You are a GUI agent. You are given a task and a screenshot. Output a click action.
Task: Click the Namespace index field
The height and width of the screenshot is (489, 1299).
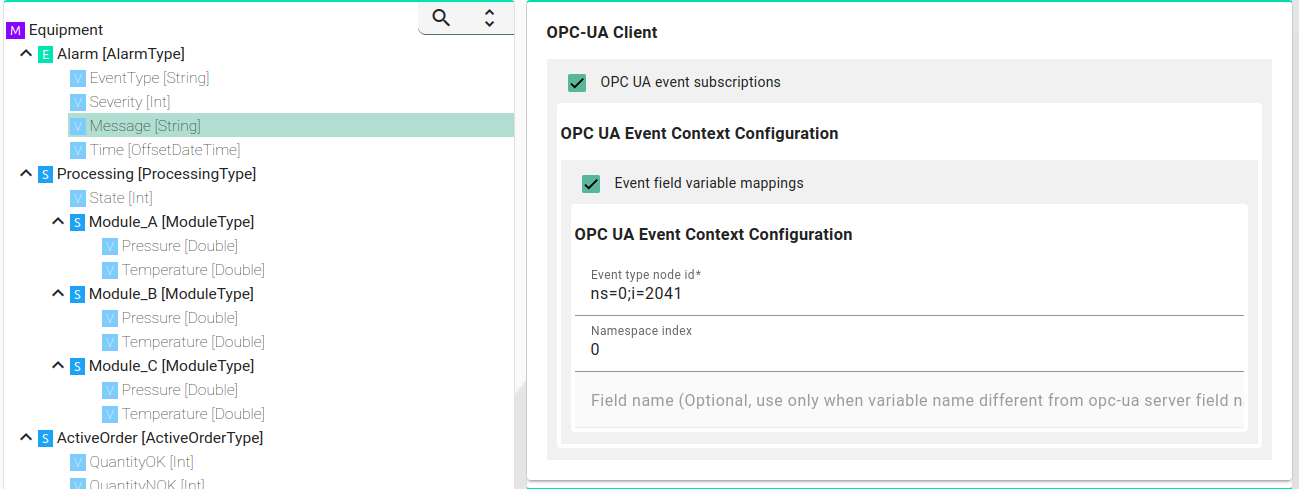click(x=909, y=344)
